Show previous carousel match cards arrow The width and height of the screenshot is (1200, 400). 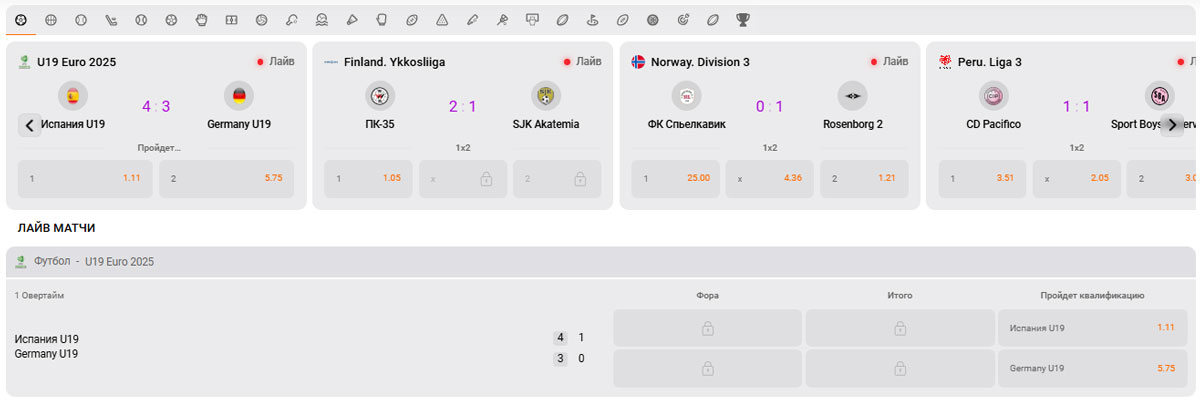[30, 125]
